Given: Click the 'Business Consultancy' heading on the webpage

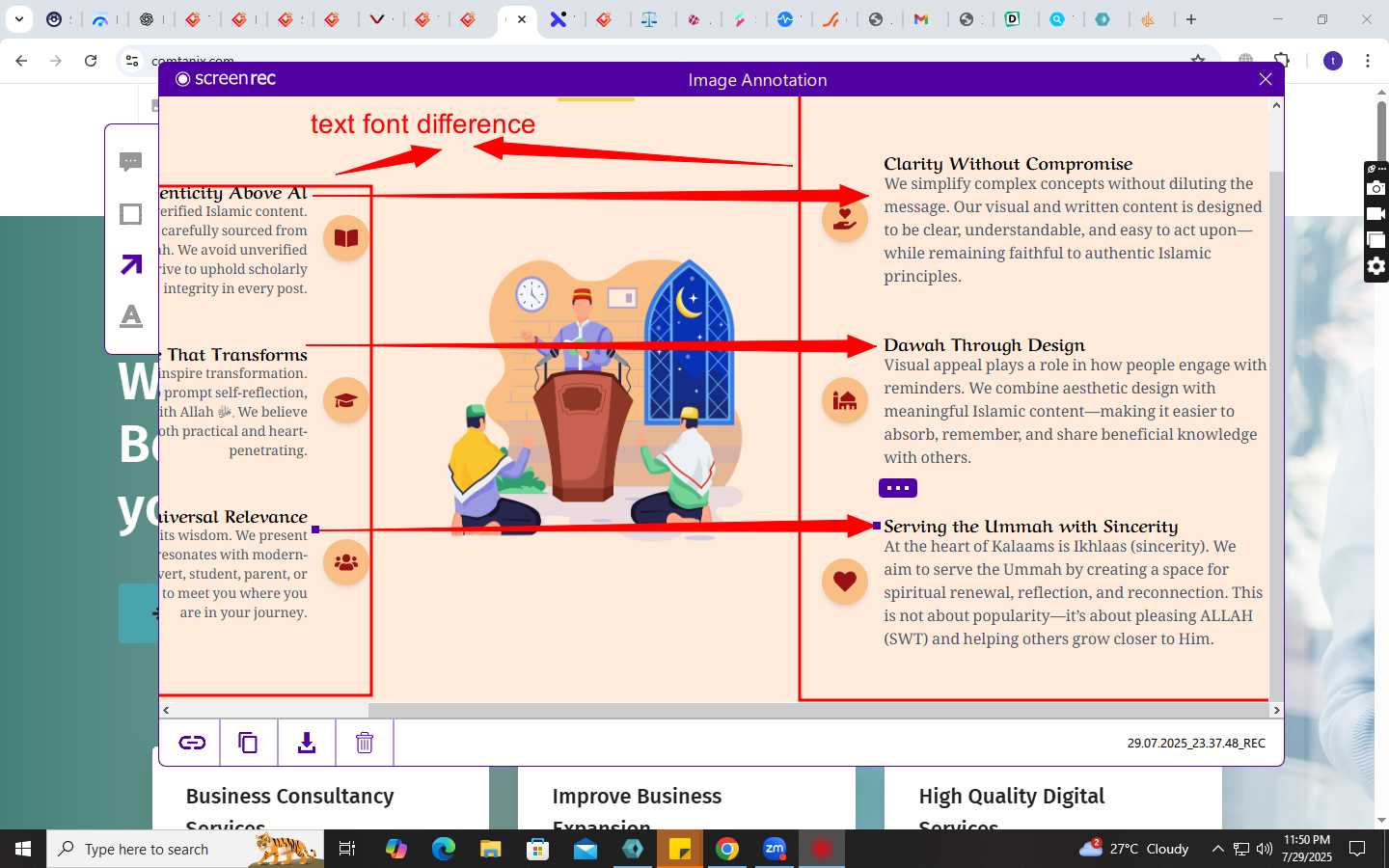Looking at the screenshot, I should [289, 796].
